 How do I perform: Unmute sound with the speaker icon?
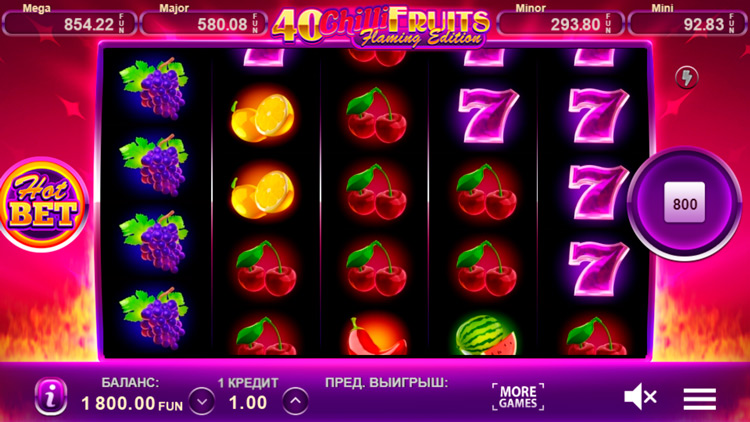[x=640, y=397]
